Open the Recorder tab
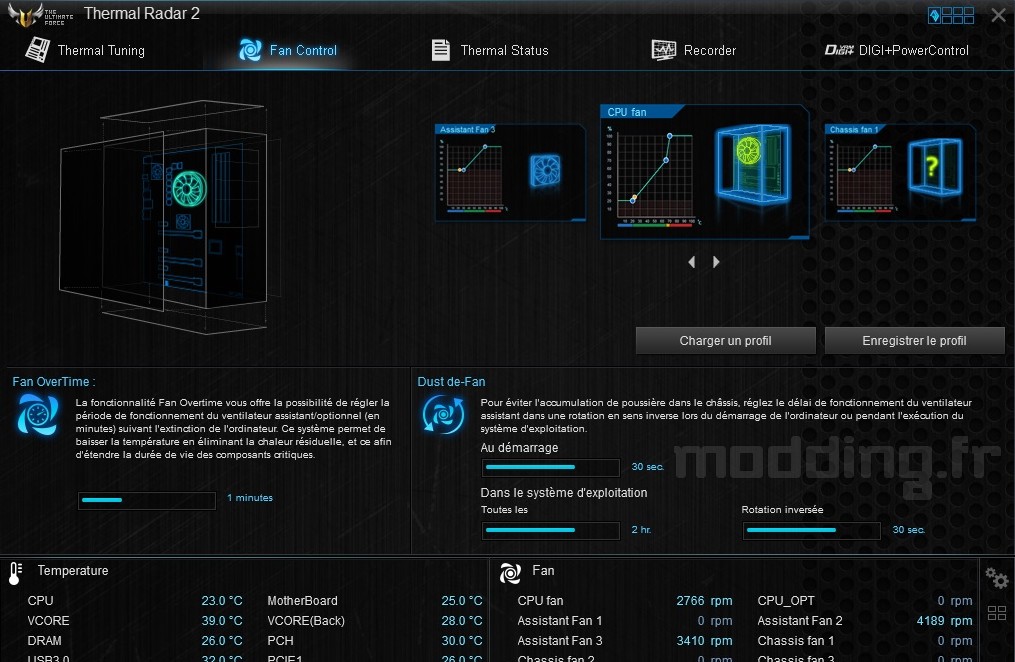The height and width of the screenshot is (662, 1015). pyautogui.click(x=693, y=50)
